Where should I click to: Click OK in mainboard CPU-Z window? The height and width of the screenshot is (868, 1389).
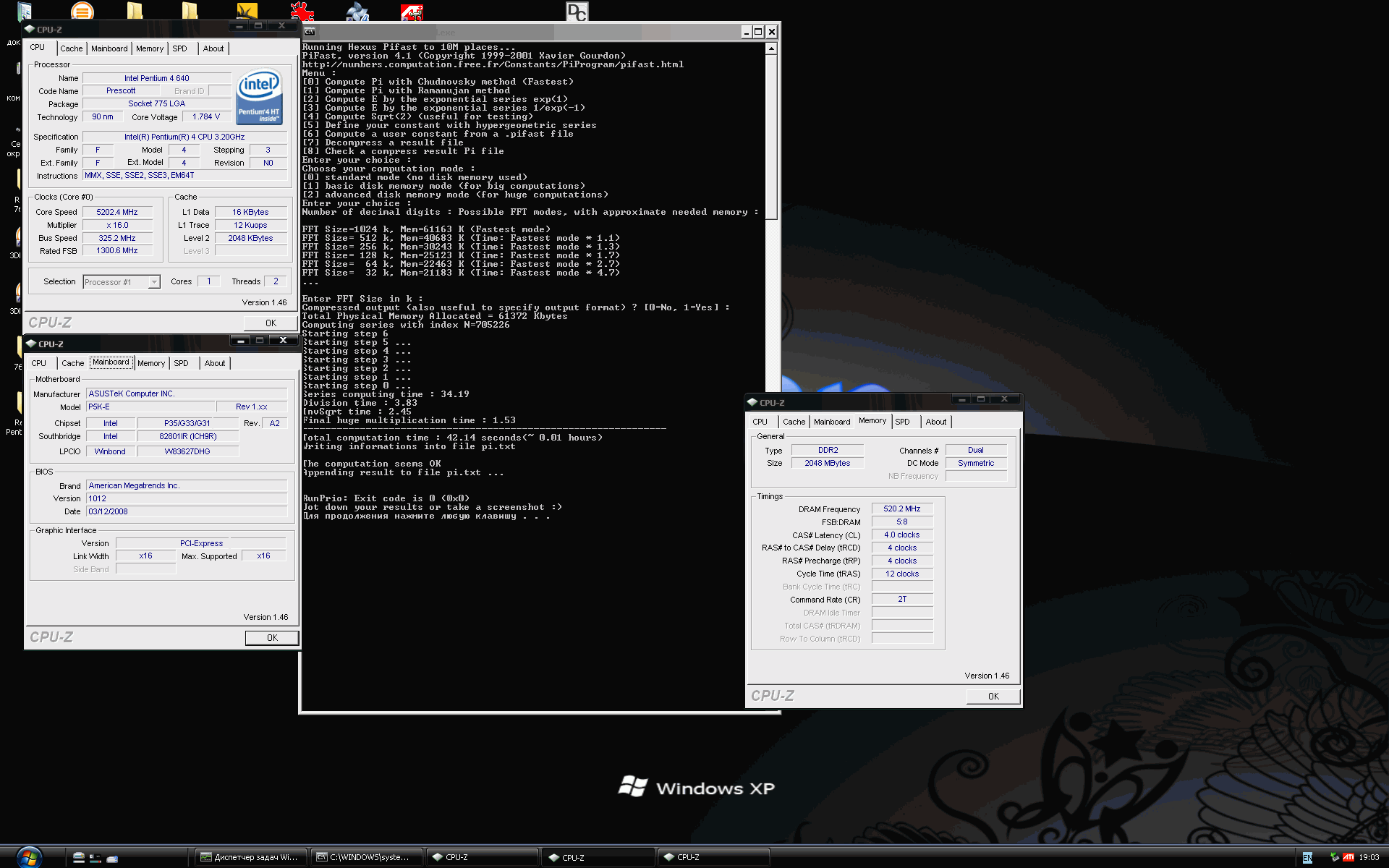(272, 638)
